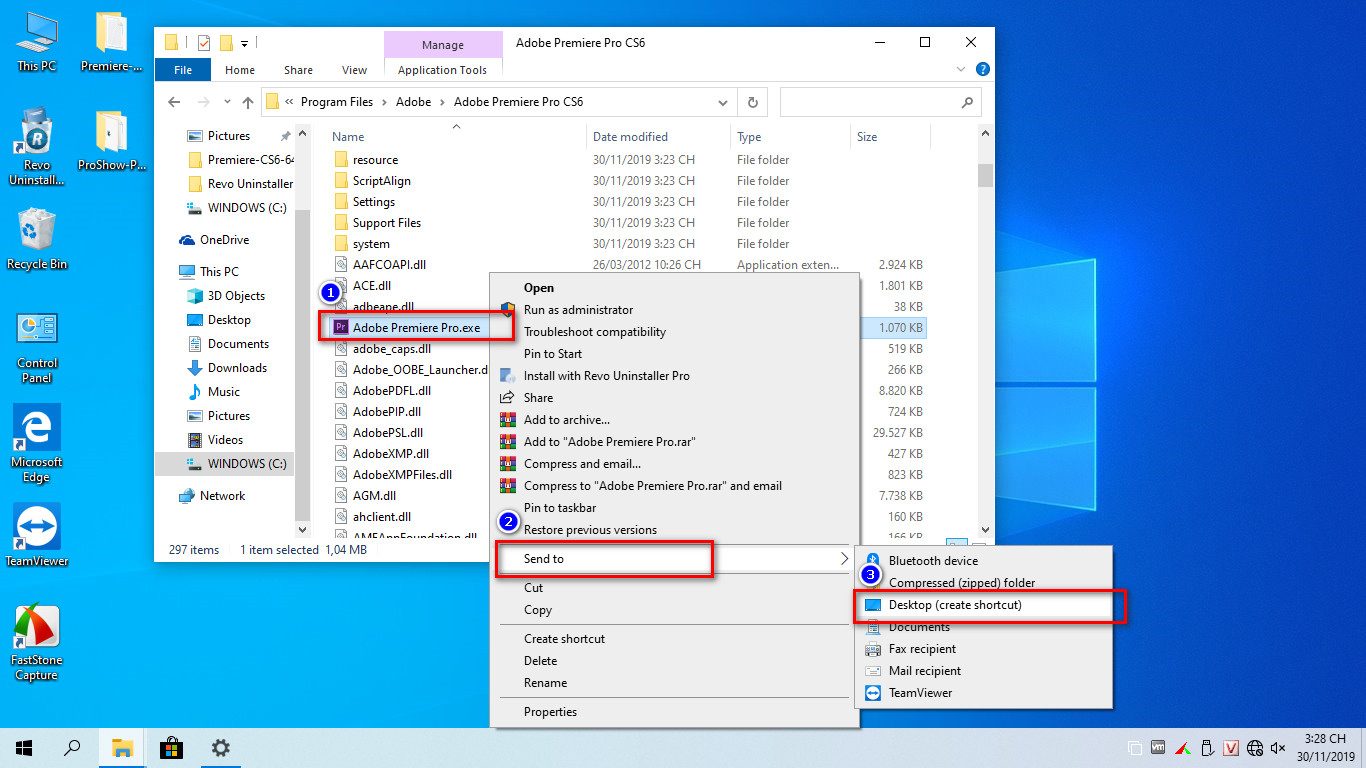
Task: Launch TeamViewer desktop shortcut
Action: (x=37, y=535)
